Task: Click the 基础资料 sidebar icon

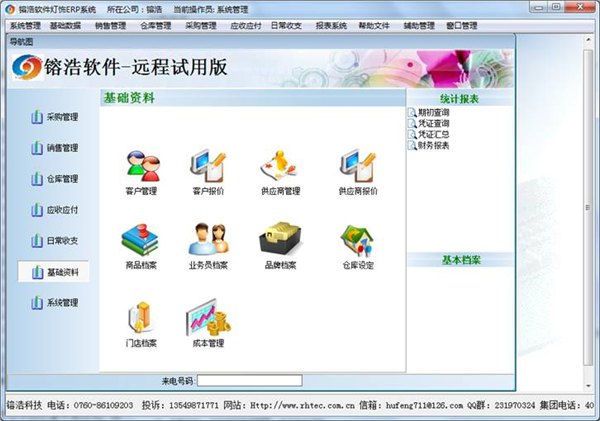Action: pyautogui.click(x=37, y=272)
